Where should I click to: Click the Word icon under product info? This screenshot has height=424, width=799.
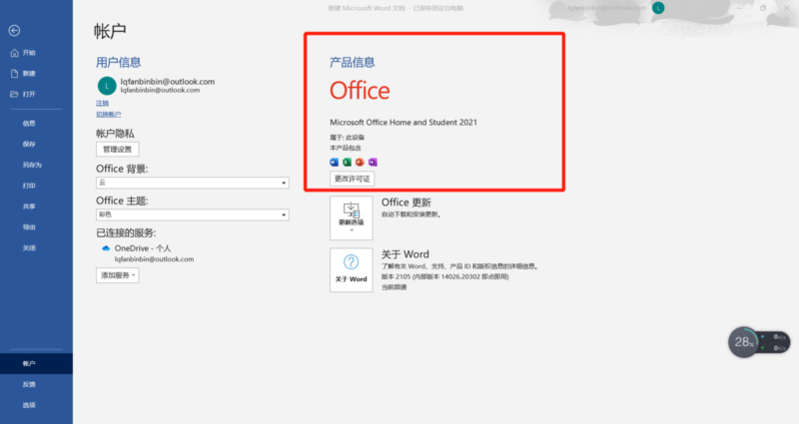coord(334,162)
